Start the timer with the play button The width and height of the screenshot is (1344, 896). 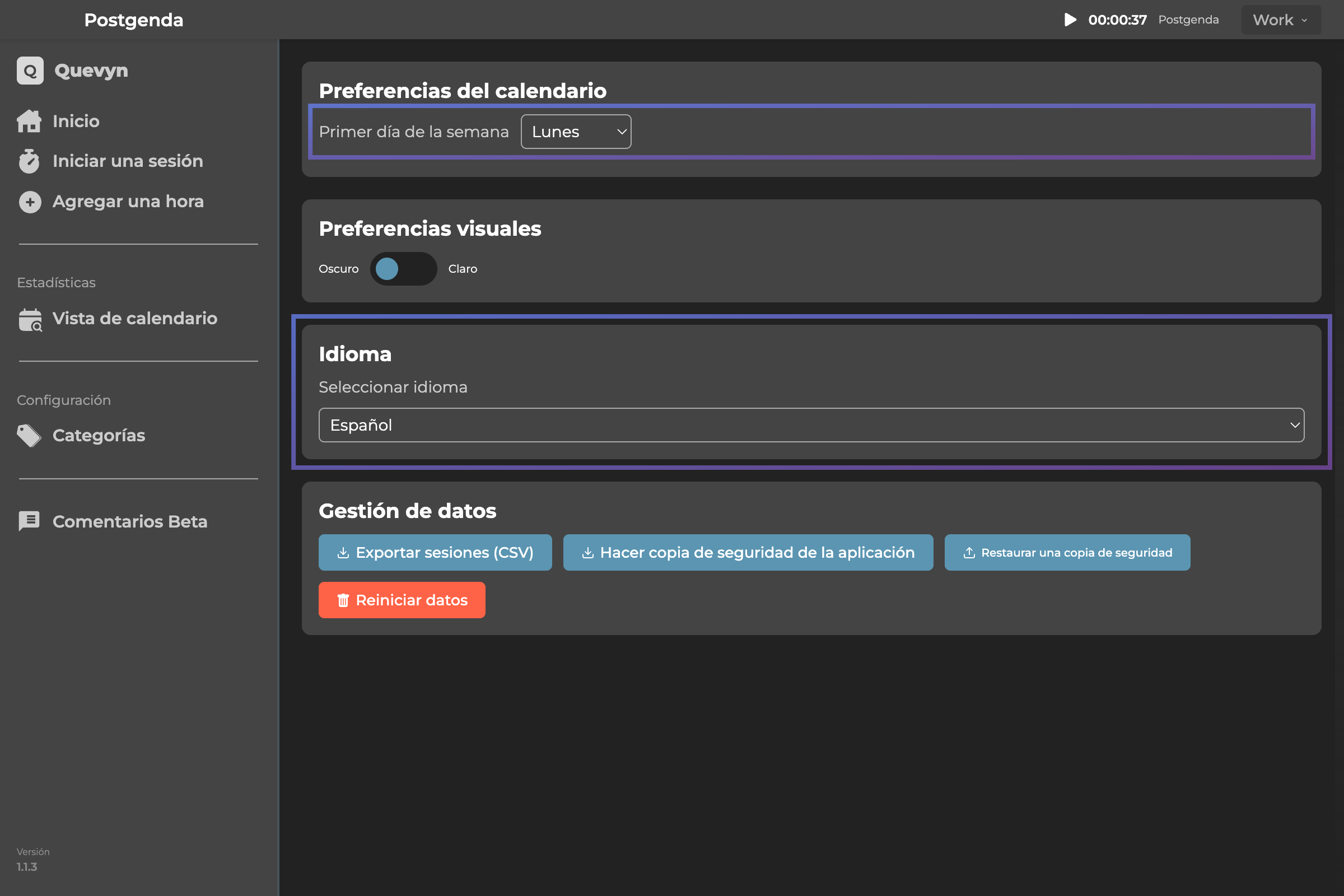1070,20
